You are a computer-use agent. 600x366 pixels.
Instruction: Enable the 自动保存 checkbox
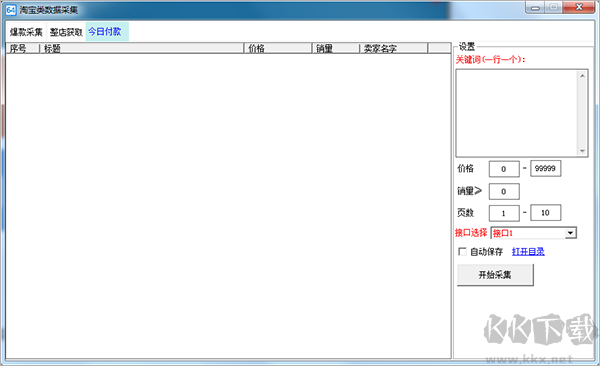(x=462, y=252)
